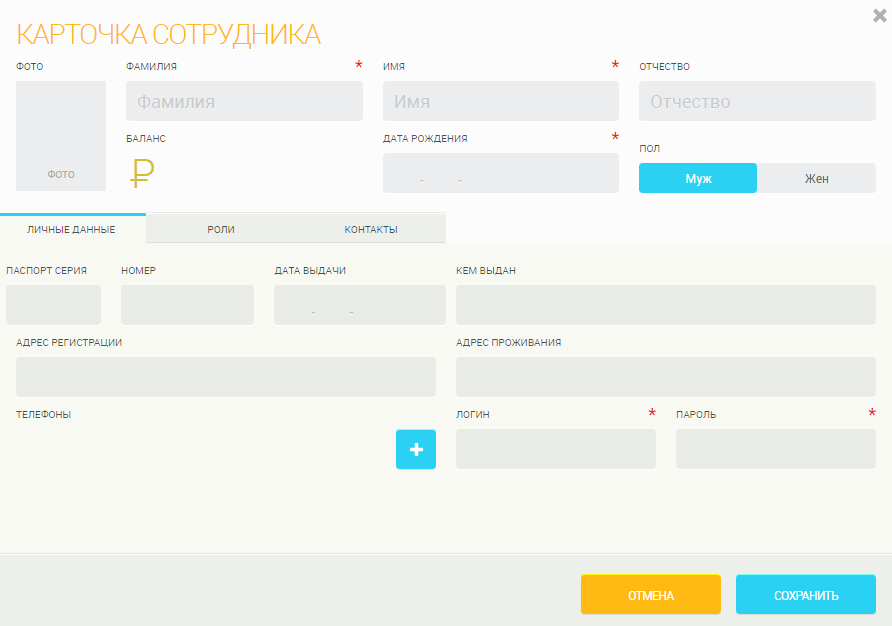Click the Паспорт серия field
Image resolution: width=892 pixels, height=626 pixels.
click(53, 305)
